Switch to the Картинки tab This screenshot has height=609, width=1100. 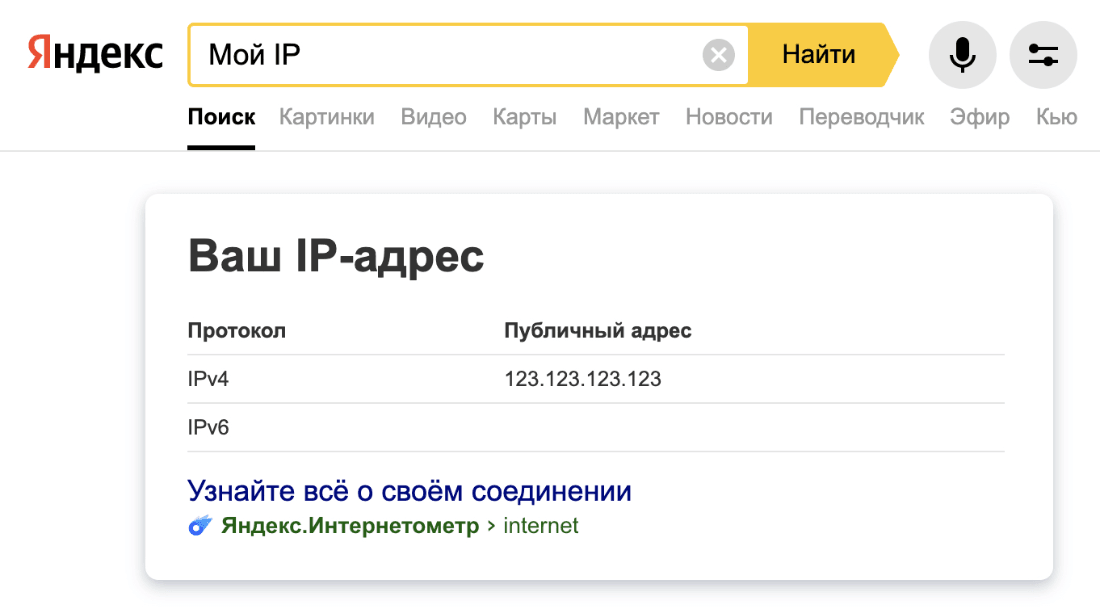[x=327, y=117]
